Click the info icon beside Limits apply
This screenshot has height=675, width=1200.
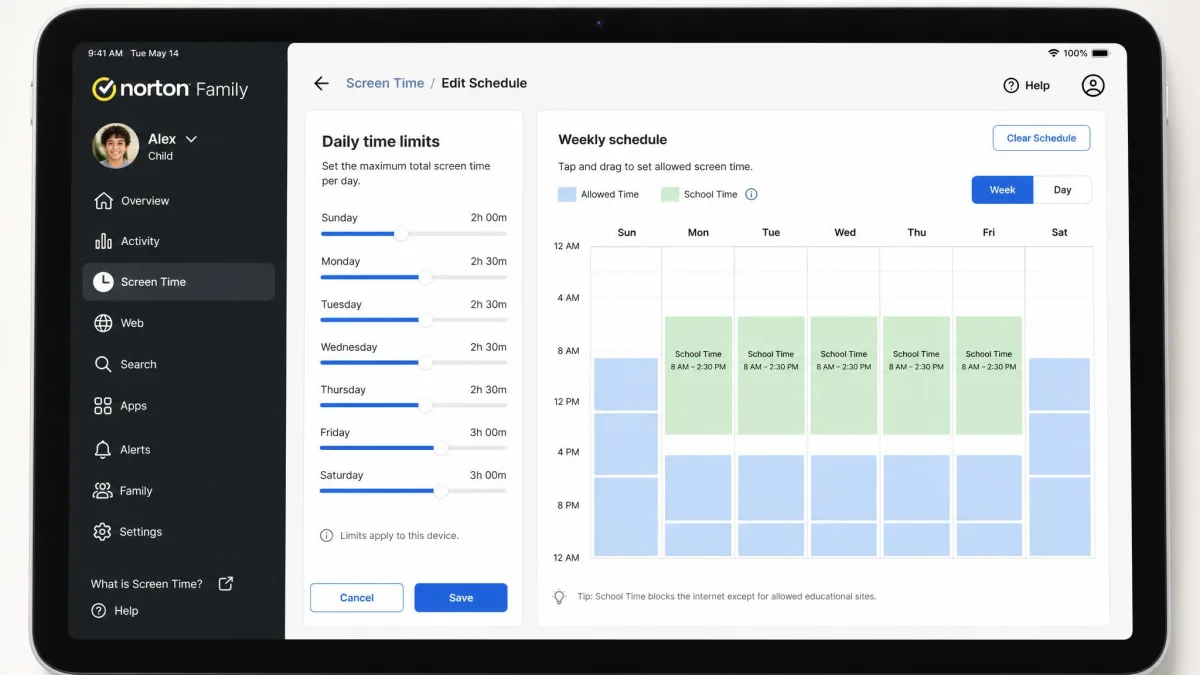click(x=326, y=536)
